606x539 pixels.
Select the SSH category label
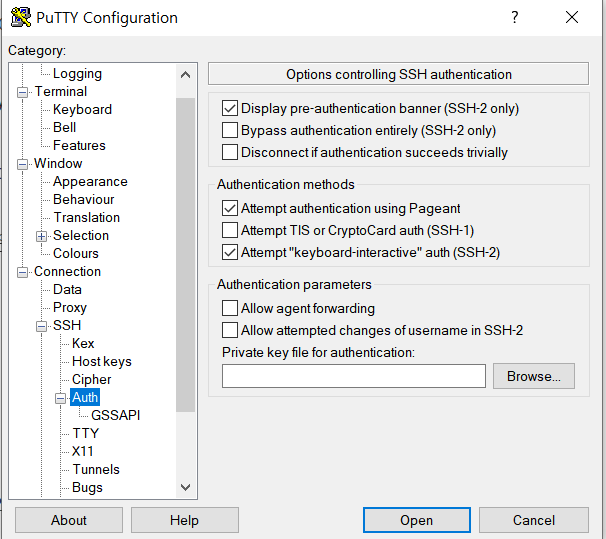[67, 325]
